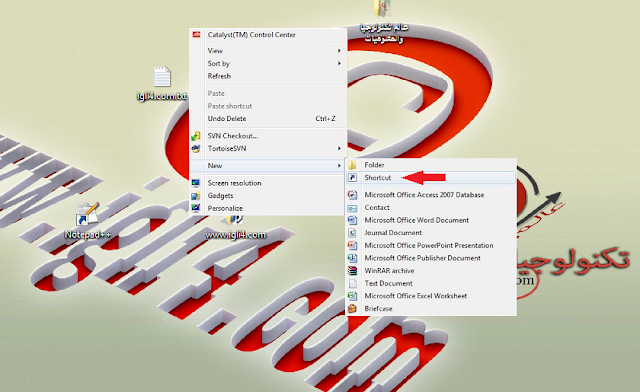This screenshot has height=392, width=640.
Task: Select the Notepad++ desktop shortcut
Action: coord(88,221)
